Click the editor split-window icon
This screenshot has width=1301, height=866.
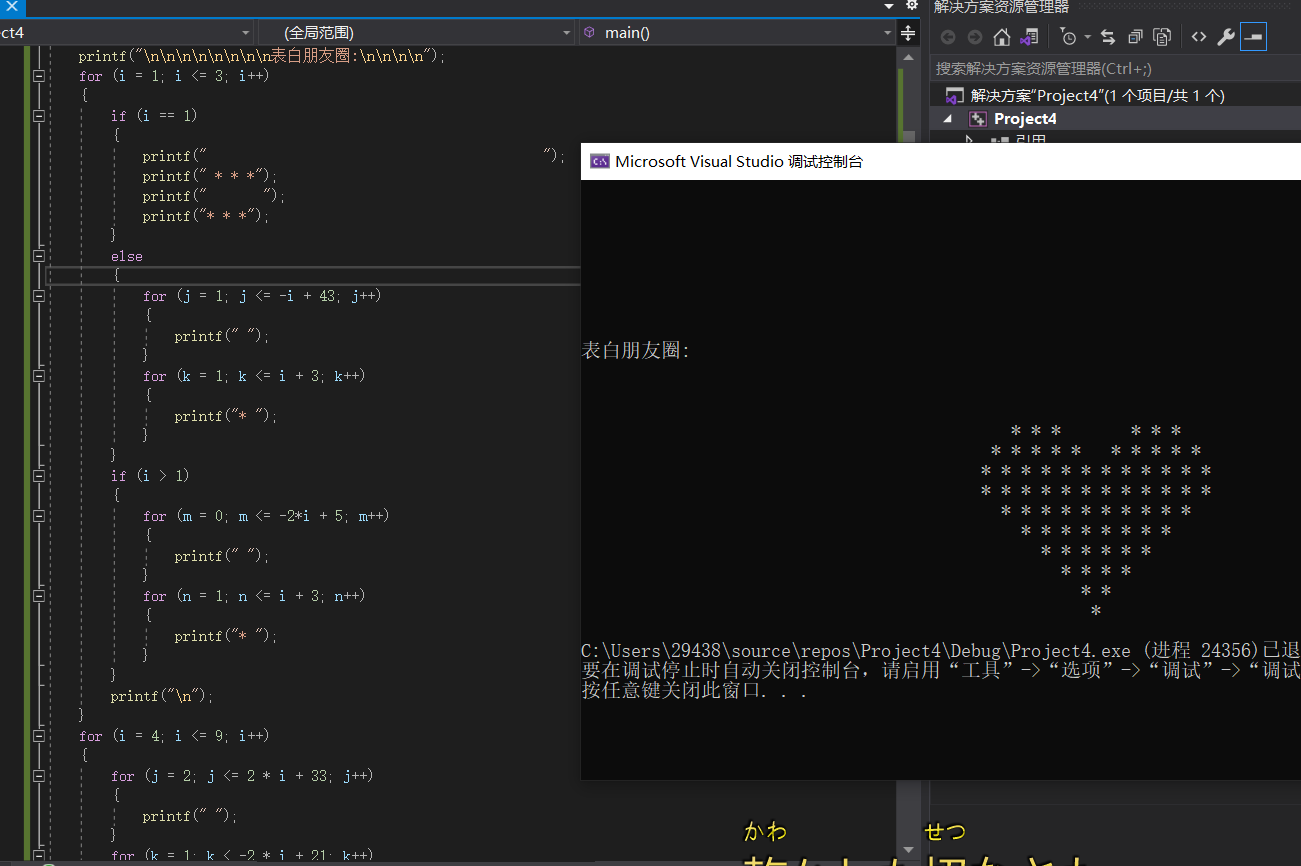coord(908,33)
